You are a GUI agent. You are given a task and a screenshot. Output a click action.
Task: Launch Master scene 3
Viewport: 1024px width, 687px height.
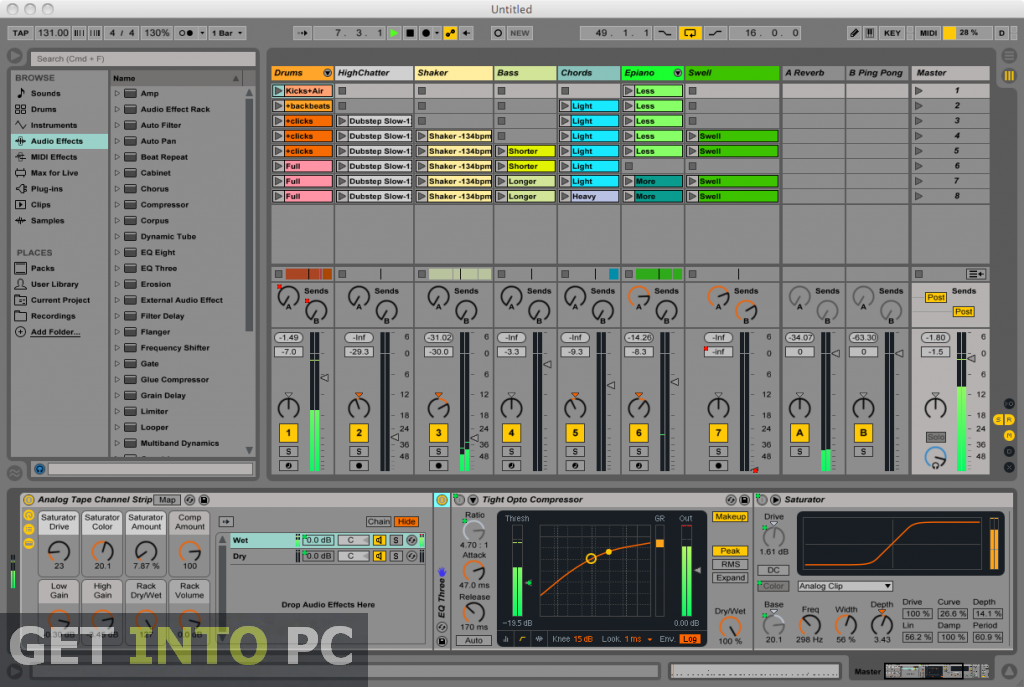pyautogui.click(x=920, y=121)
